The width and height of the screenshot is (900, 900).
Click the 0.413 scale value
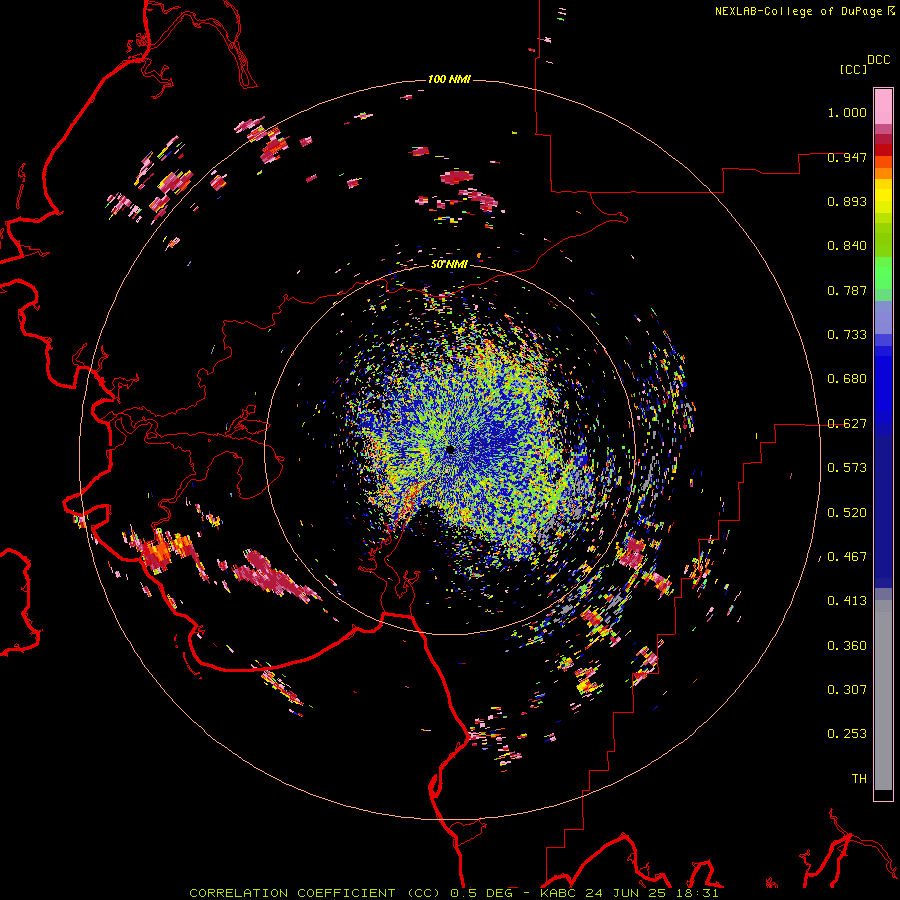click(847, 601)
